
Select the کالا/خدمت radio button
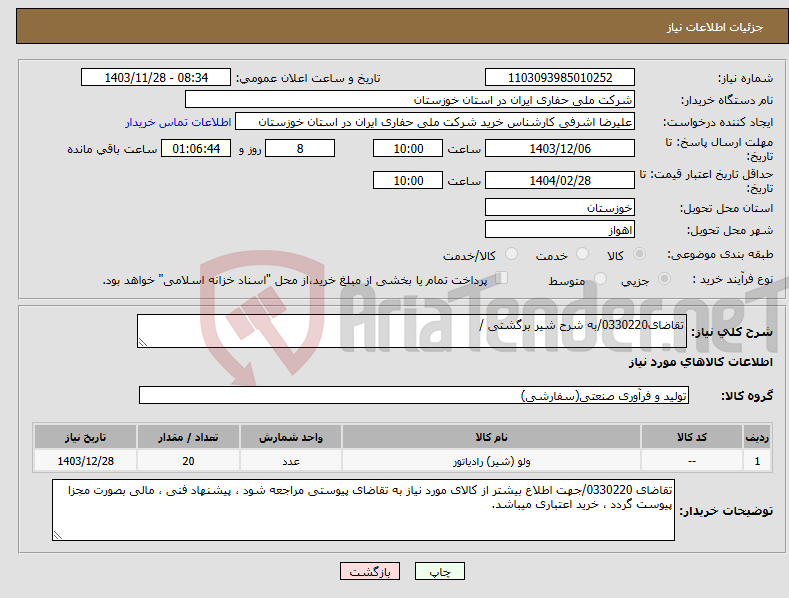511,254
